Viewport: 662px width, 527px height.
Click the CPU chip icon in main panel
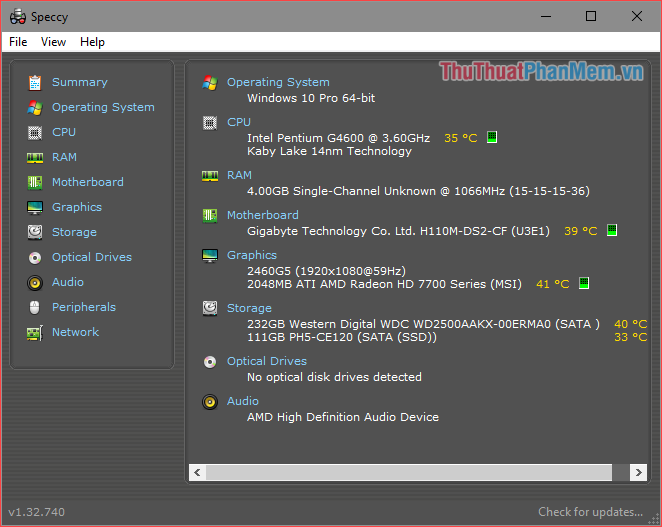[x=210, y=123]
